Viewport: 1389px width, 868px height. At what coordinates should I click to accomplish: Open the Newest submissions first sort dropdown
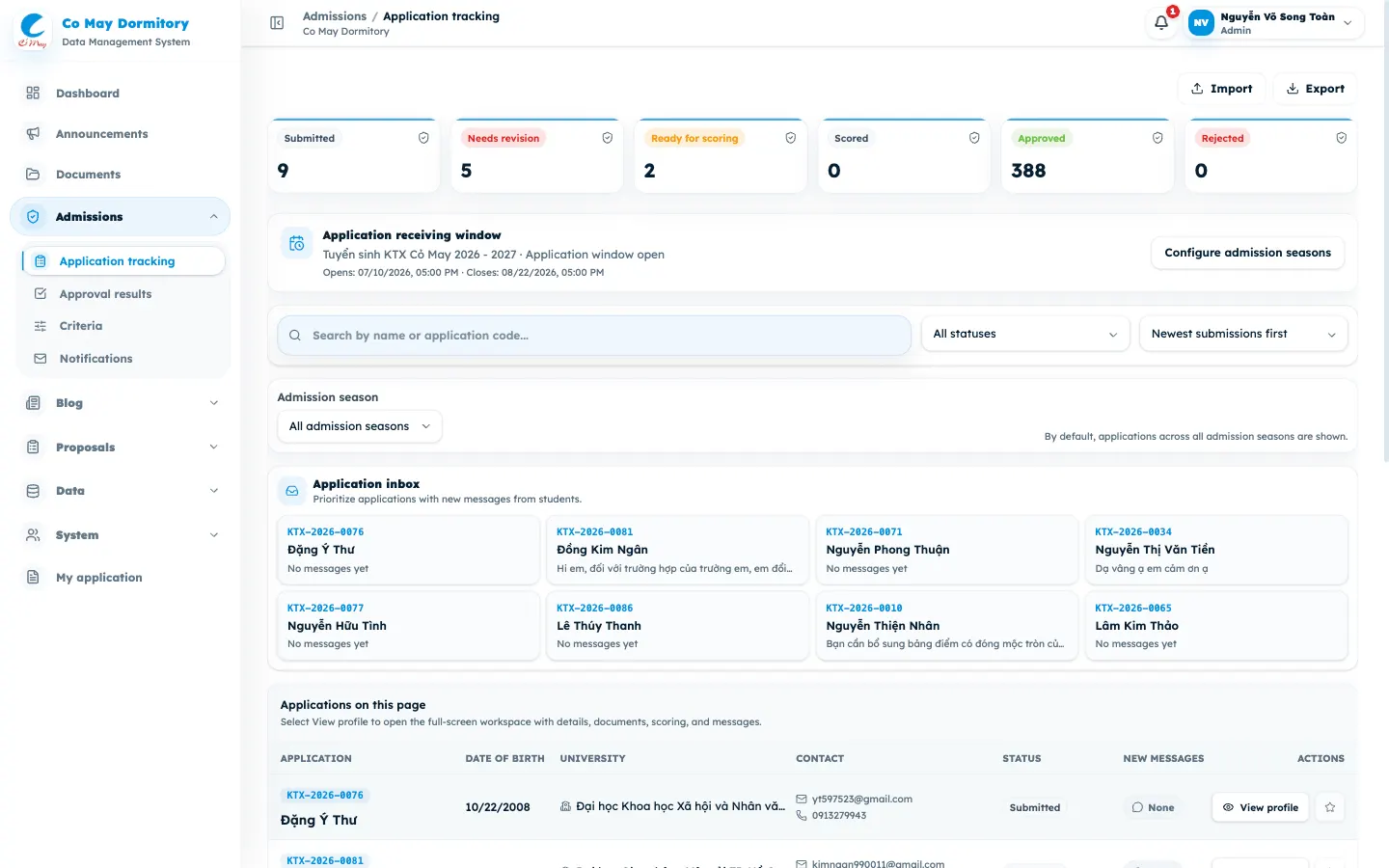1243,334
